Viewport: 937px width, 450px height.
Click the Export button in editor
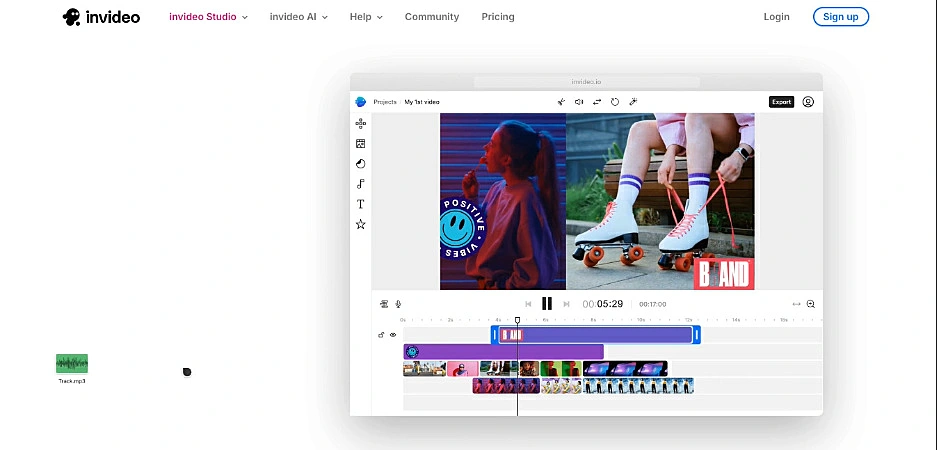pos(781,102)
